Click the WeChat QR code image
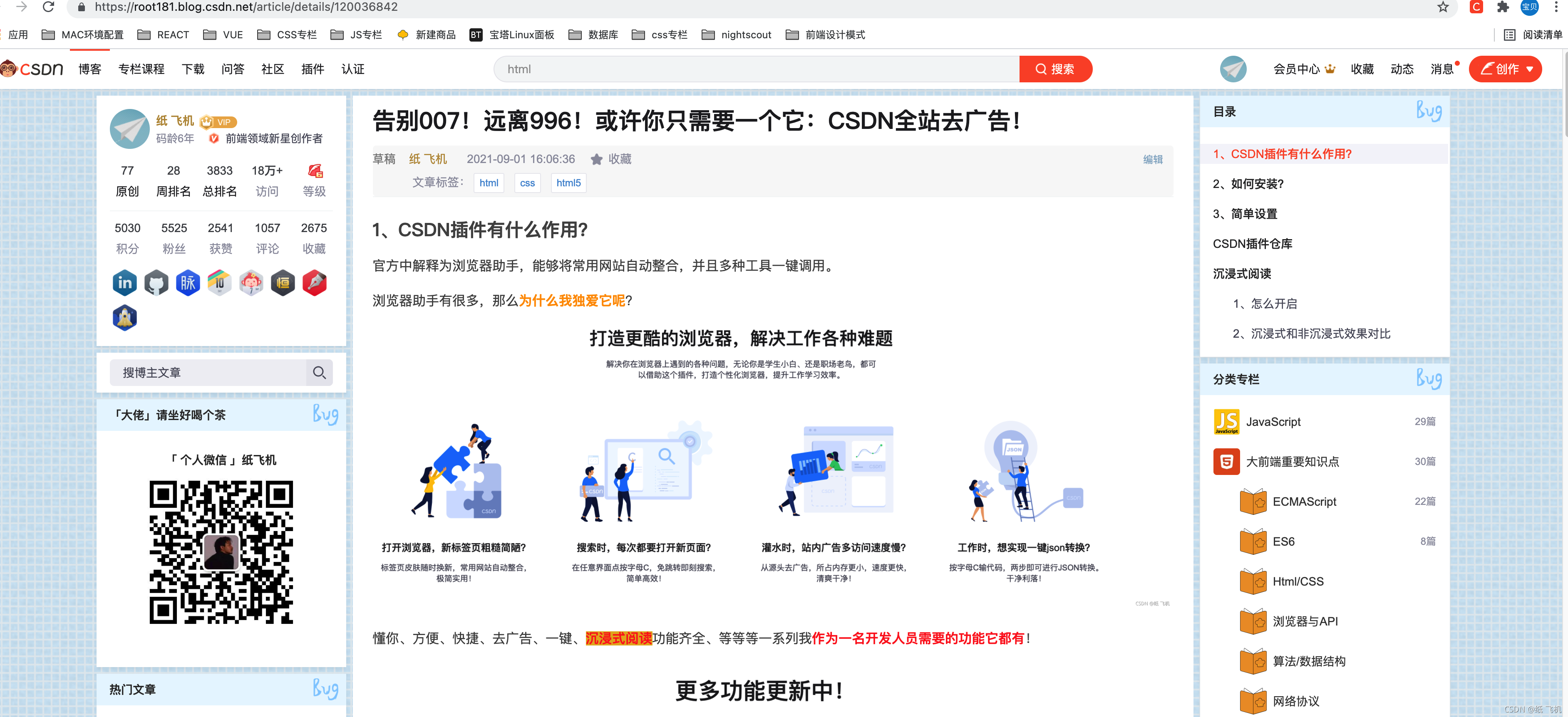Screen dimensions: 1568x717 tap(221, 552)
